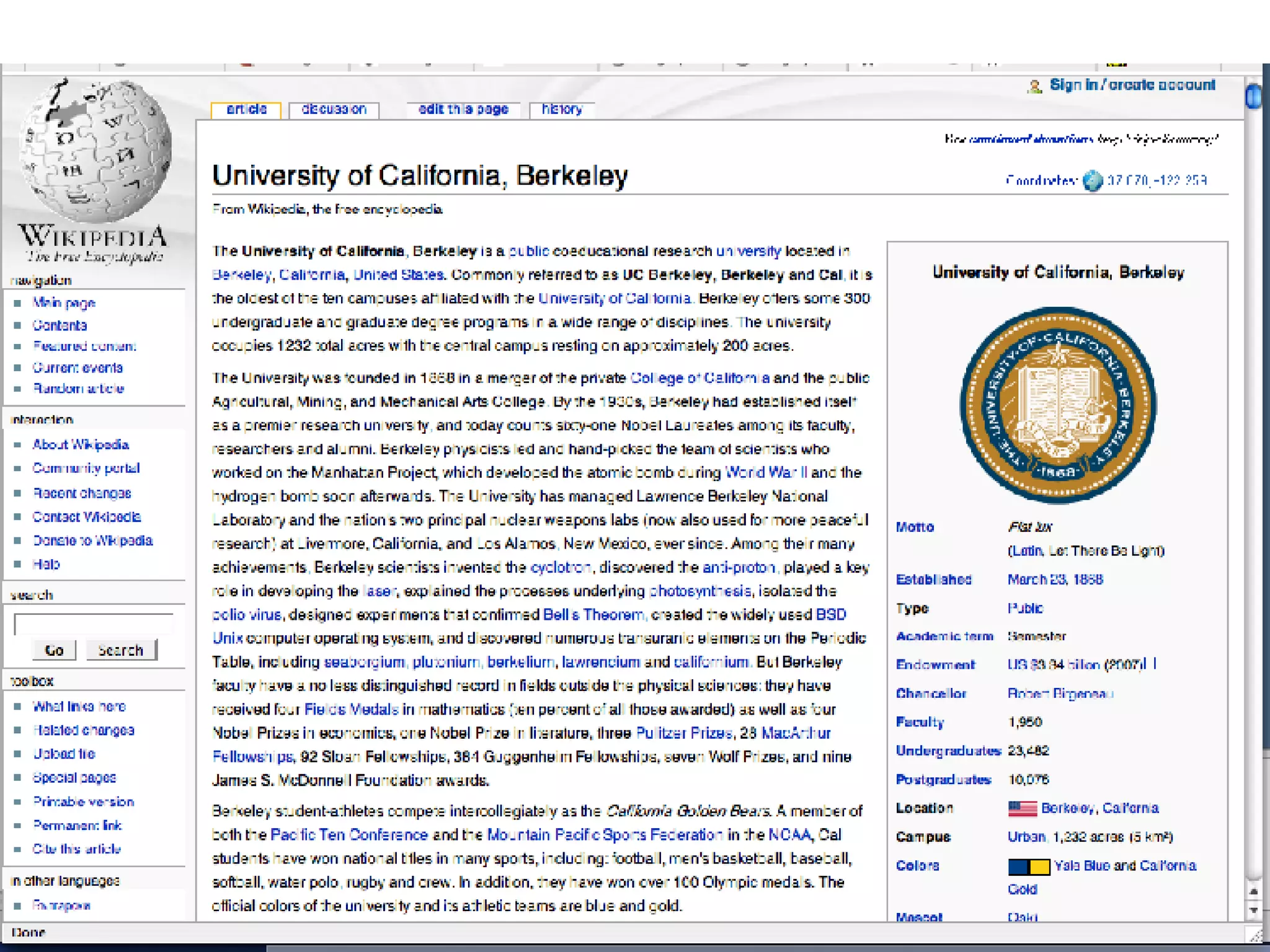Click the California Gold color swatch
The image size is (1270, 952).
point(1039,866)
